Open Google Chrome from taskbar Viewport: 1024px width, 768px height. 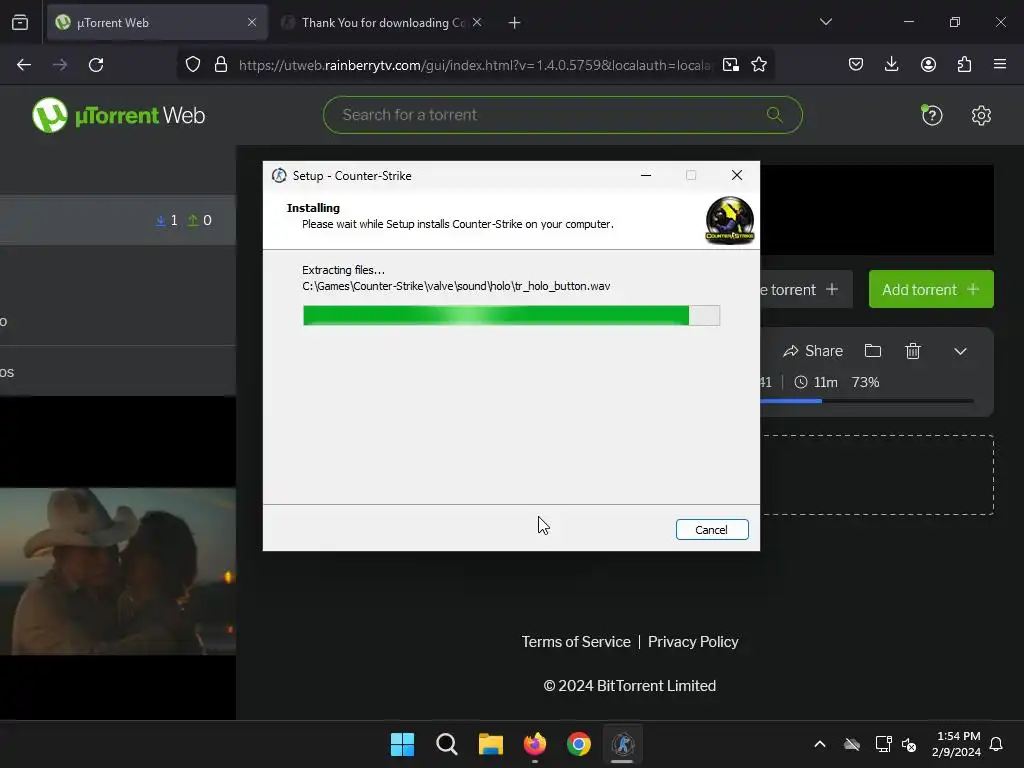tap(579, 744)
